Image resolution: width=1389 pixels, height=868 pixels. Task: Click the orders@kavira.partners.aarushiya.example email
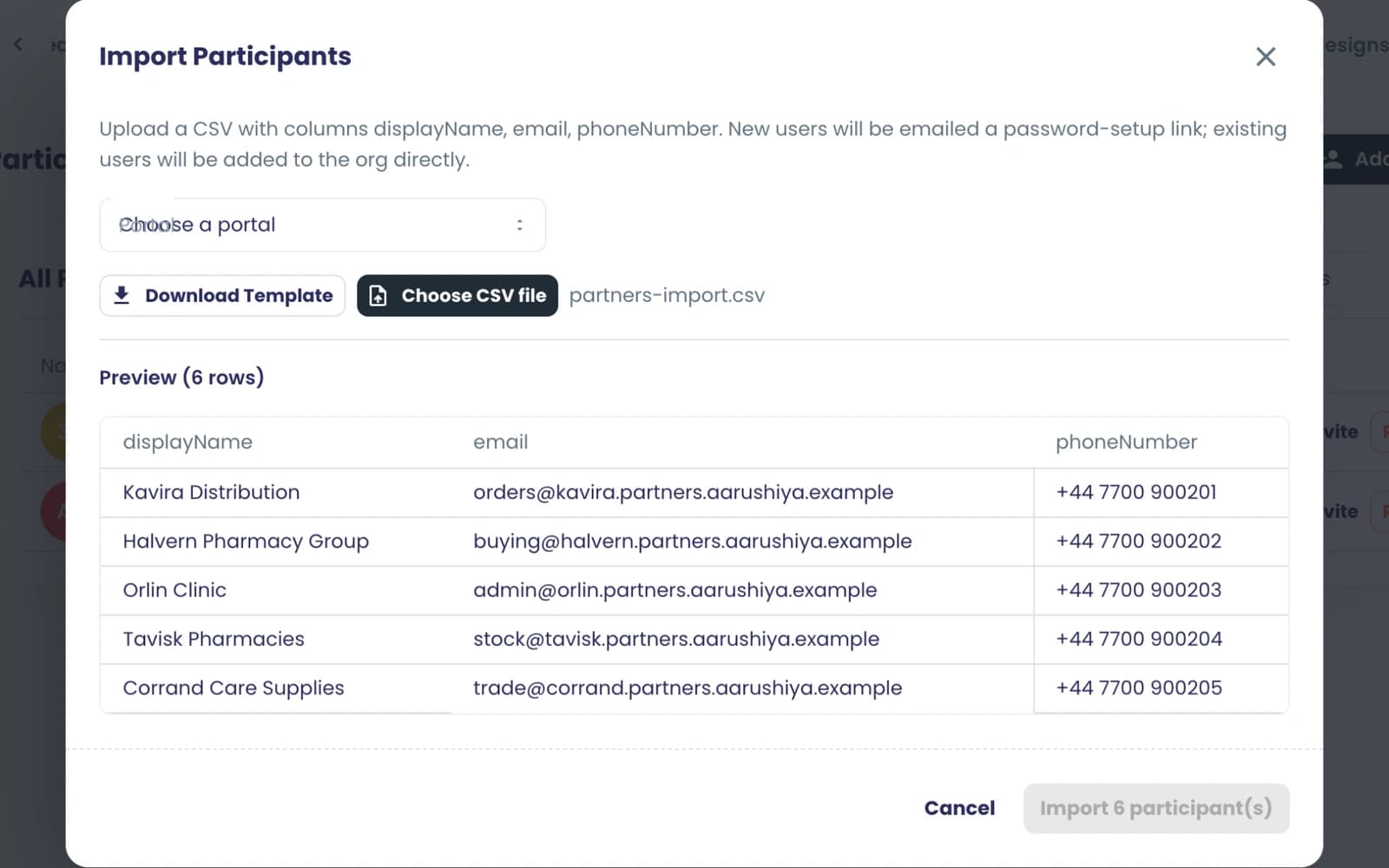coord(683,492)
